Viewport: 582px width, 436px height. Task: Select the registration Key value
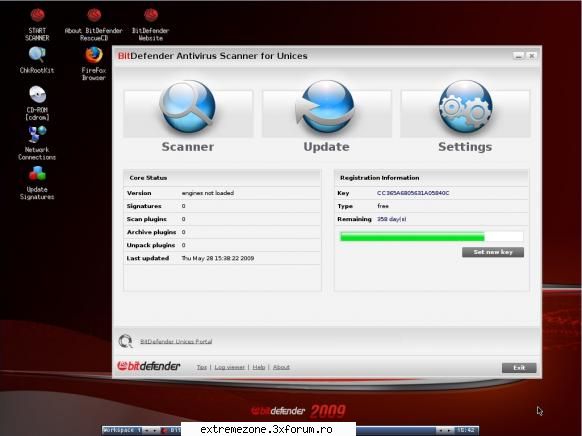pyautogui.click(x=413, y=193)
